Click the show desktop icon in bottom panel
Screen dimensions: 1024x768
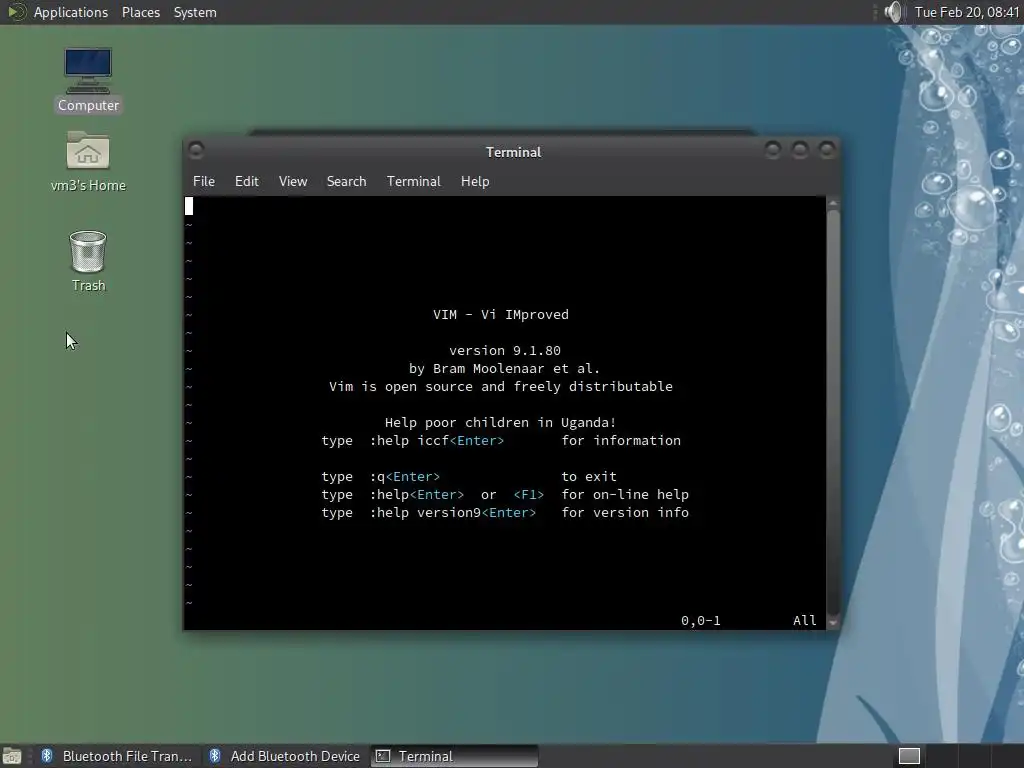(x=12, y=756)
